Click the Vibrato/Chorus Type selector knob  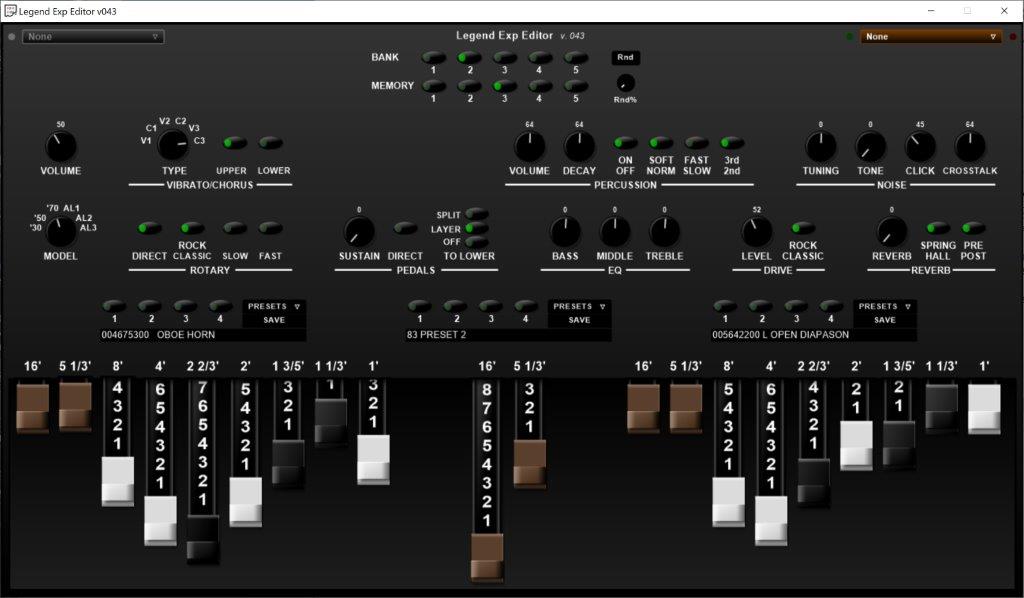(173, 144)
